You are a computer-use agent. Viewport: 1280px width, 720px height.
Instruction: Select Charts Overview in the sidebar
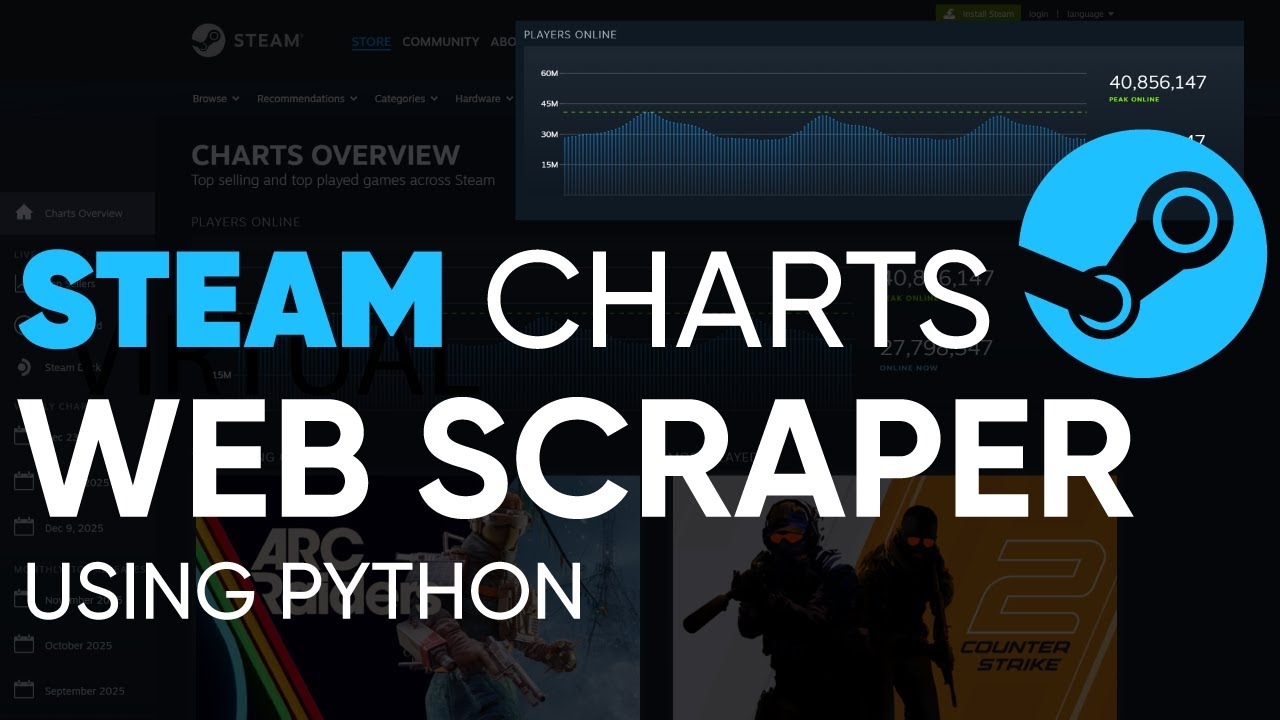point(77,213)
